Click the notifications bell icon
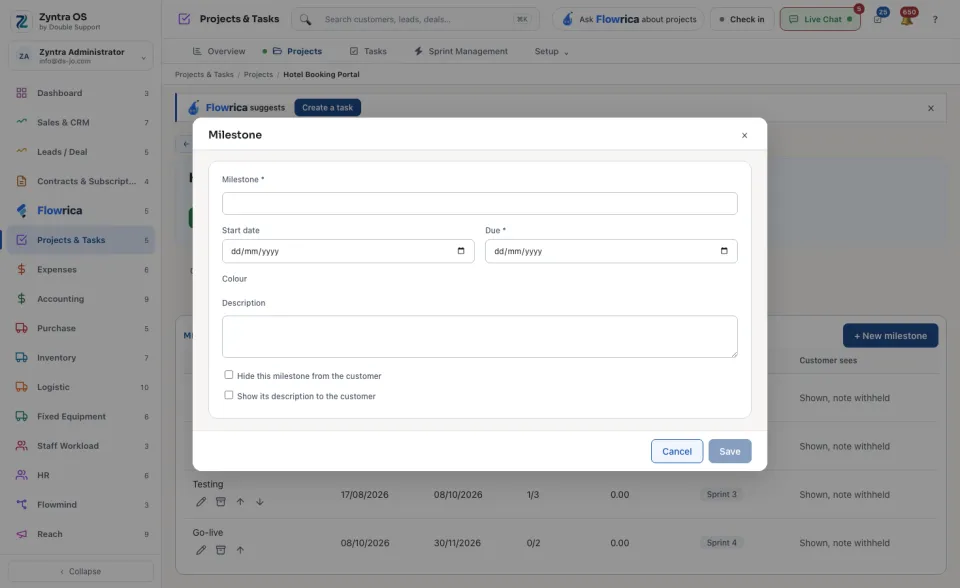 tap(907, 19)
